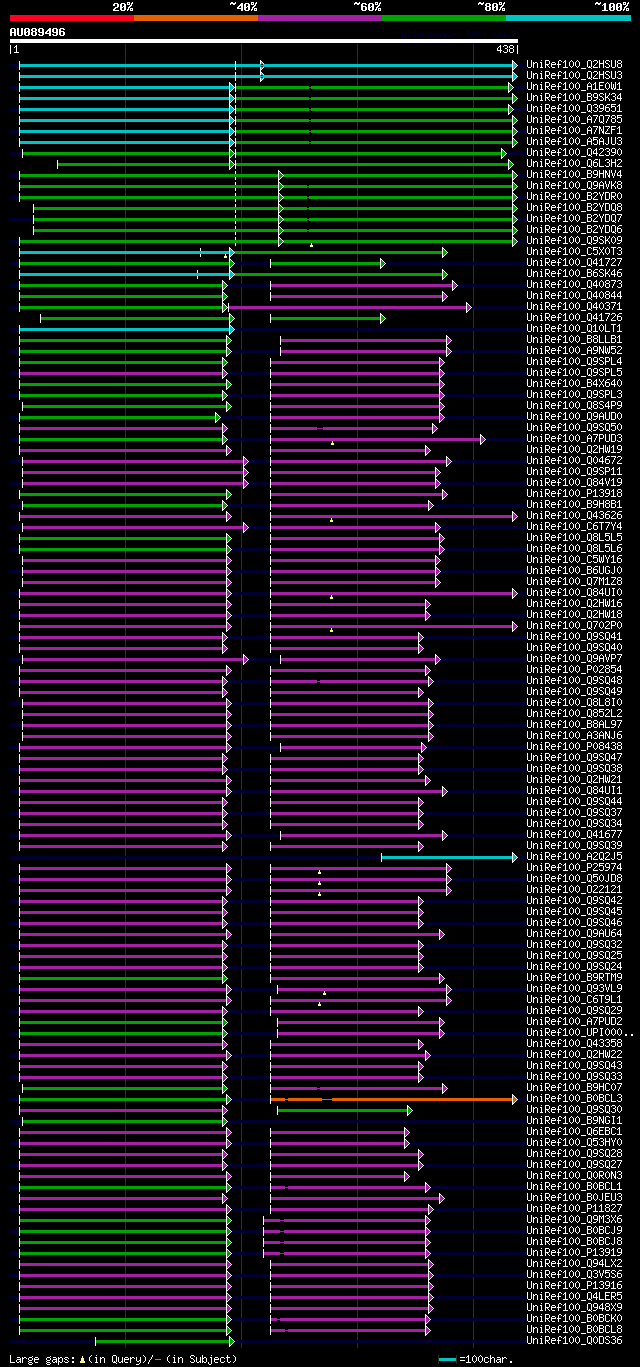
Task: Open the UniRef100_Q41727 entry
Action: (x=574, y=262)
